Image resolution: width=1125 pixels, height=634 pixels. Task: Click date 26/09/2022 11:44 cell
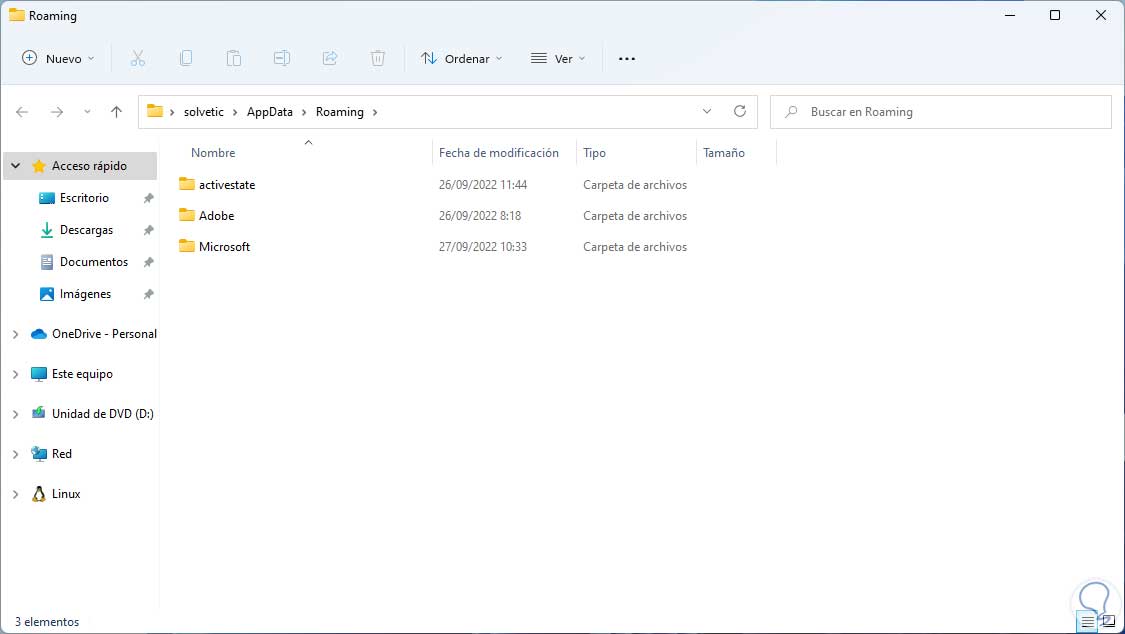tap(483, 185)
